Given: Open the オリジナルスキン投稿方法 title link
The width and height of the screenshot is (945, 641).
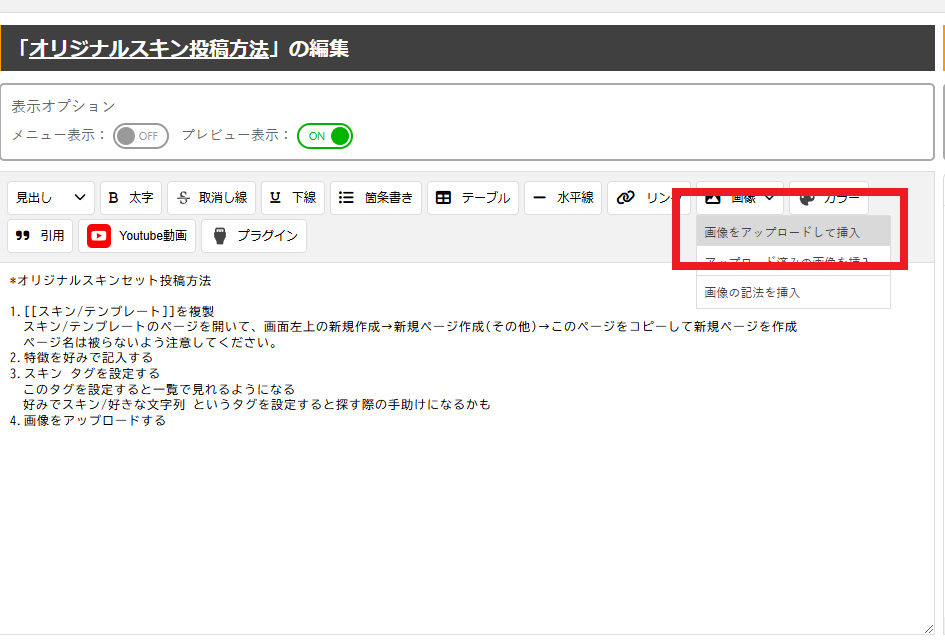Looking at the screenshot, I should [150, 49].
